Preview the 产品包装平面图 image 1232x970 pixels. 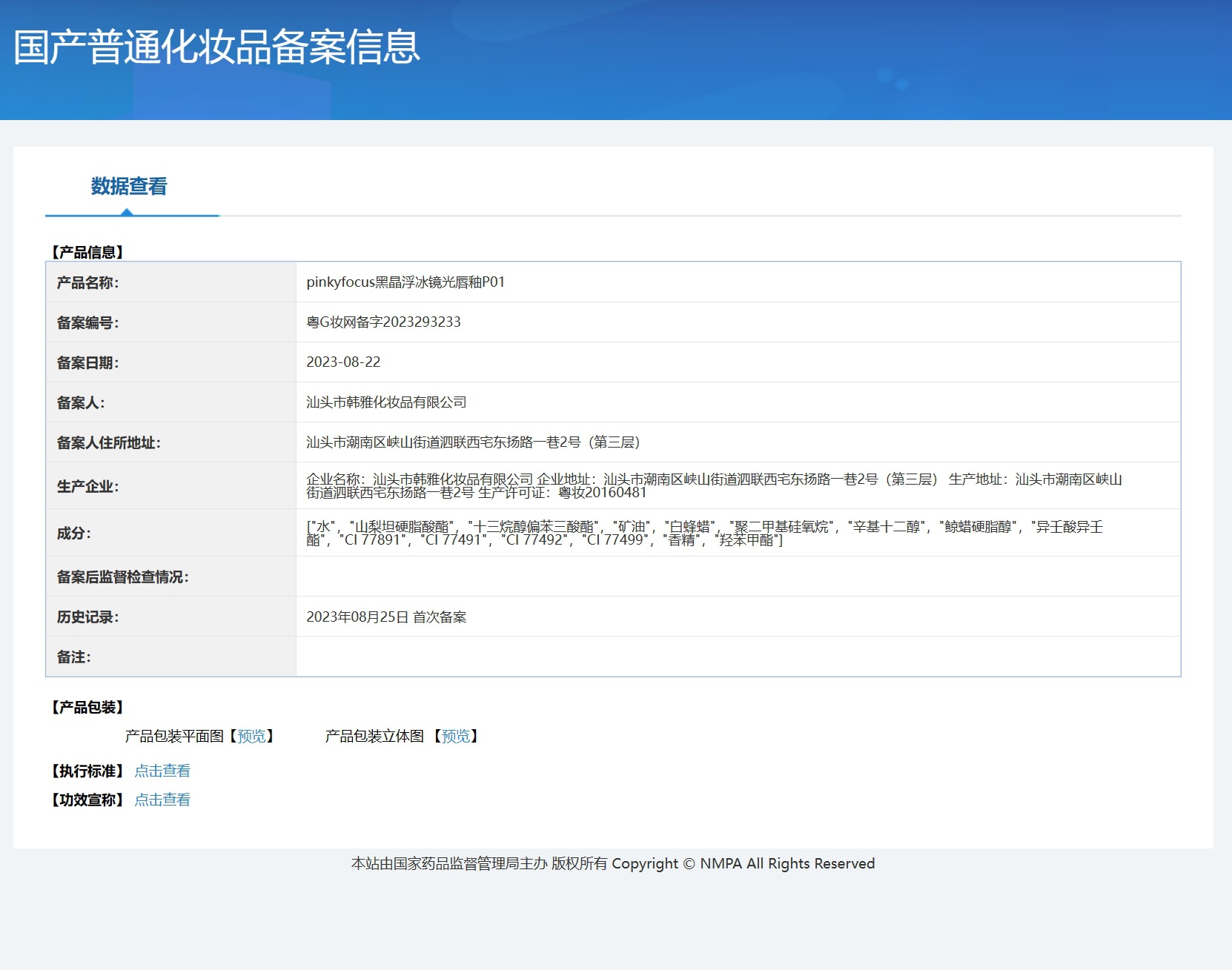[x=251, y=736]
